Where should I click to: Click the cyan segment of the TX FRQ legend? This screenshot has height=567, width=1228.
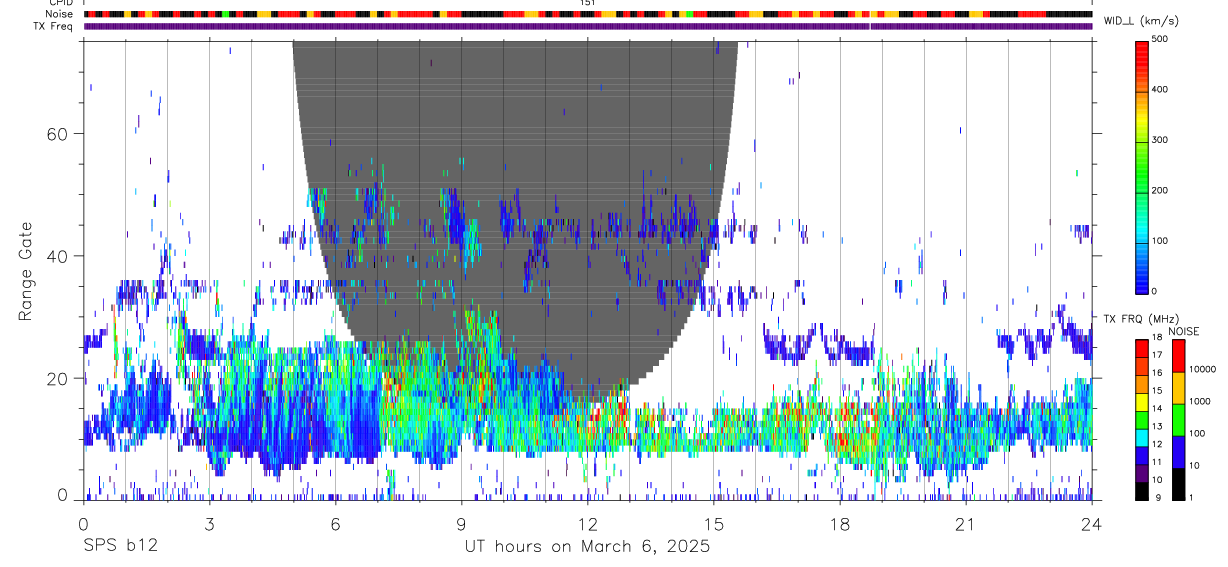(x=1141, y=437)
